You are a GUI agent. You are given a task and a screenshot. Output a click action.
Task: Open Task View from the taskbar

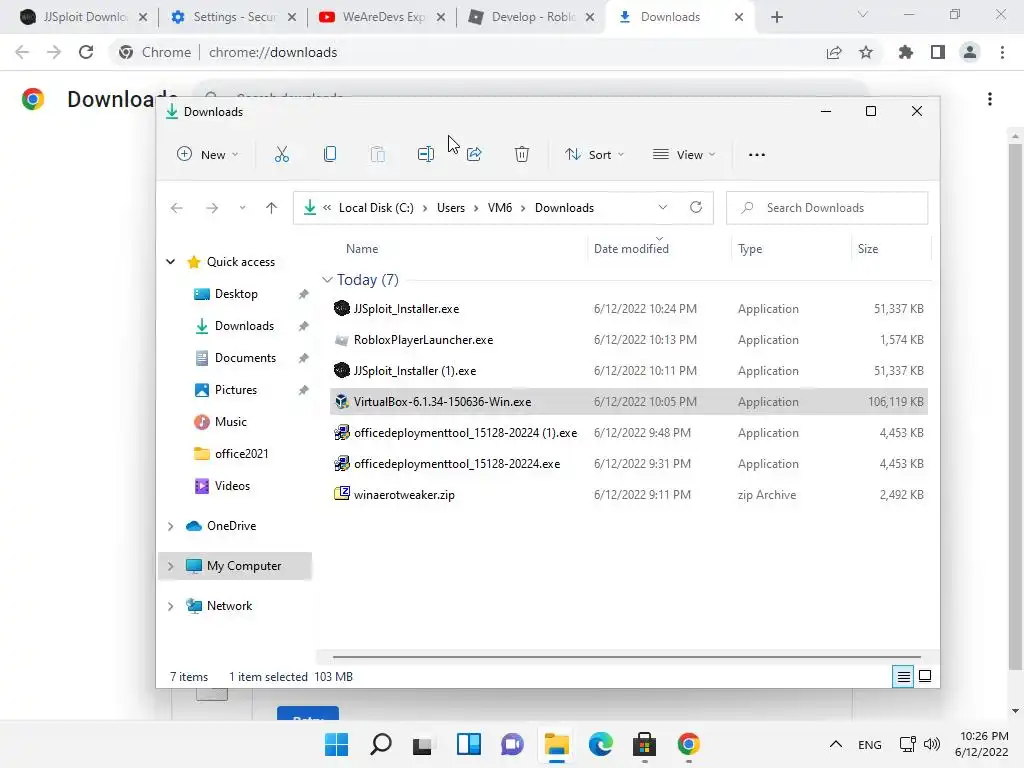pos(423,745)
